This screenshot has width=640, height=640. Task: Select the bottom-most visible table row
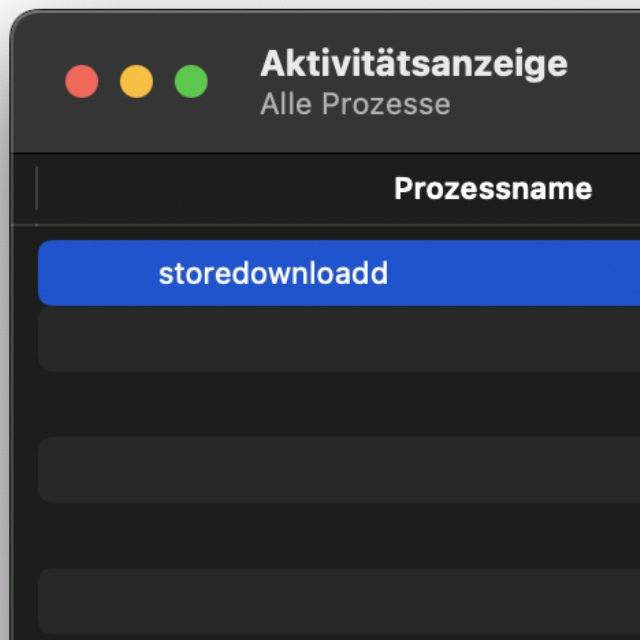point(338,601)
